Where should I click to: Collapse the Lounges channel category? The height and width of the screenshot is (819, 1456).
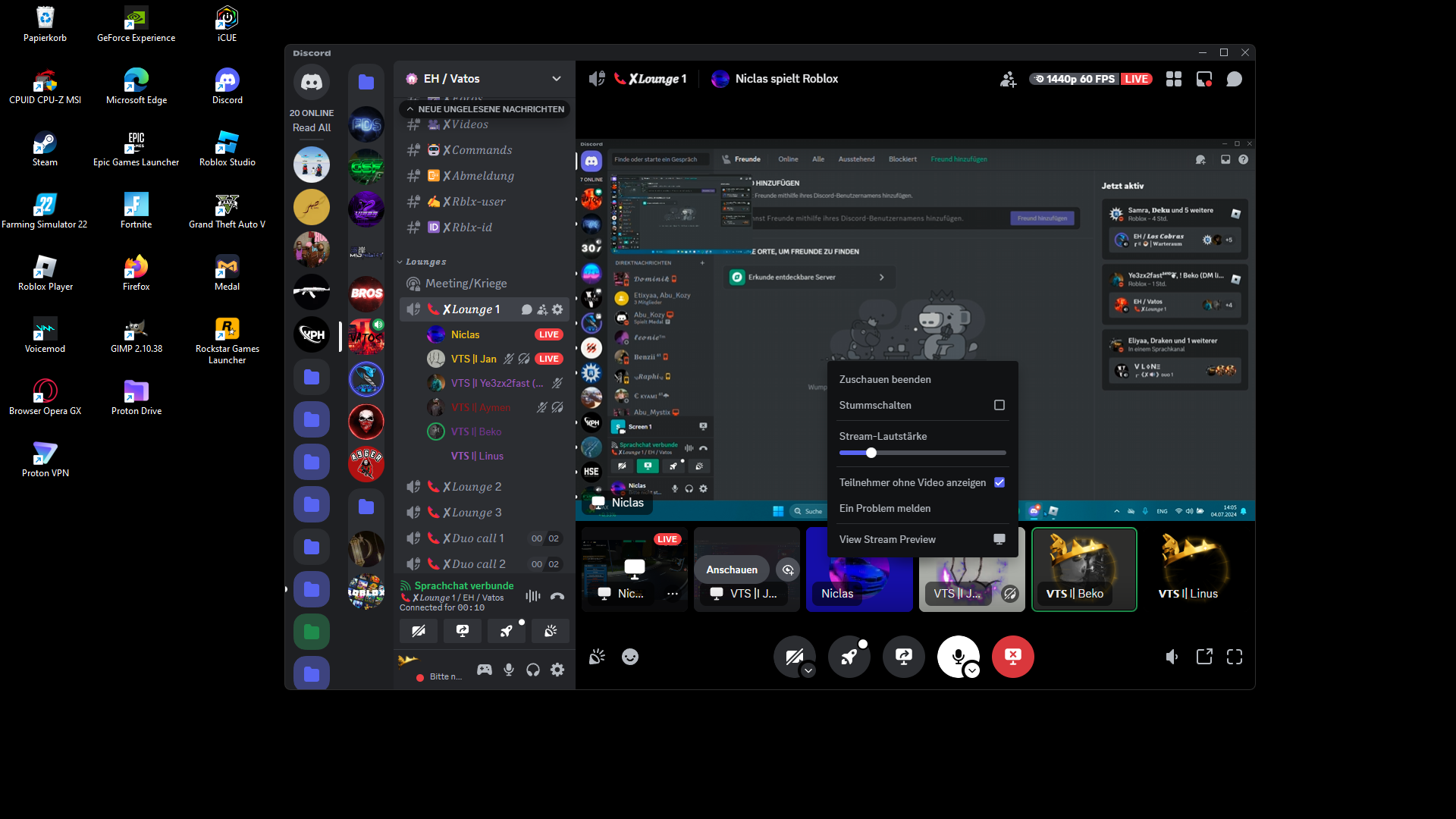(x=425, y=262)
